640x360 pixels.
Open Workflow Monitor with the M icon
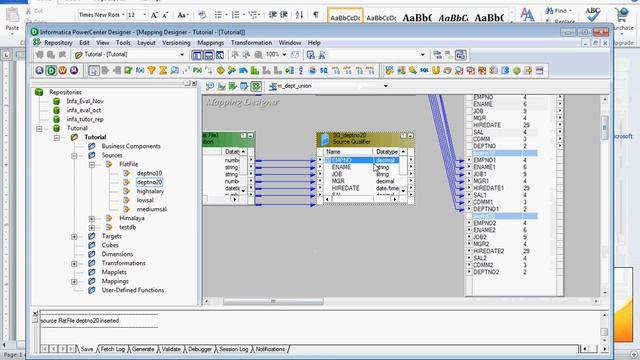[x=74, y=70]
